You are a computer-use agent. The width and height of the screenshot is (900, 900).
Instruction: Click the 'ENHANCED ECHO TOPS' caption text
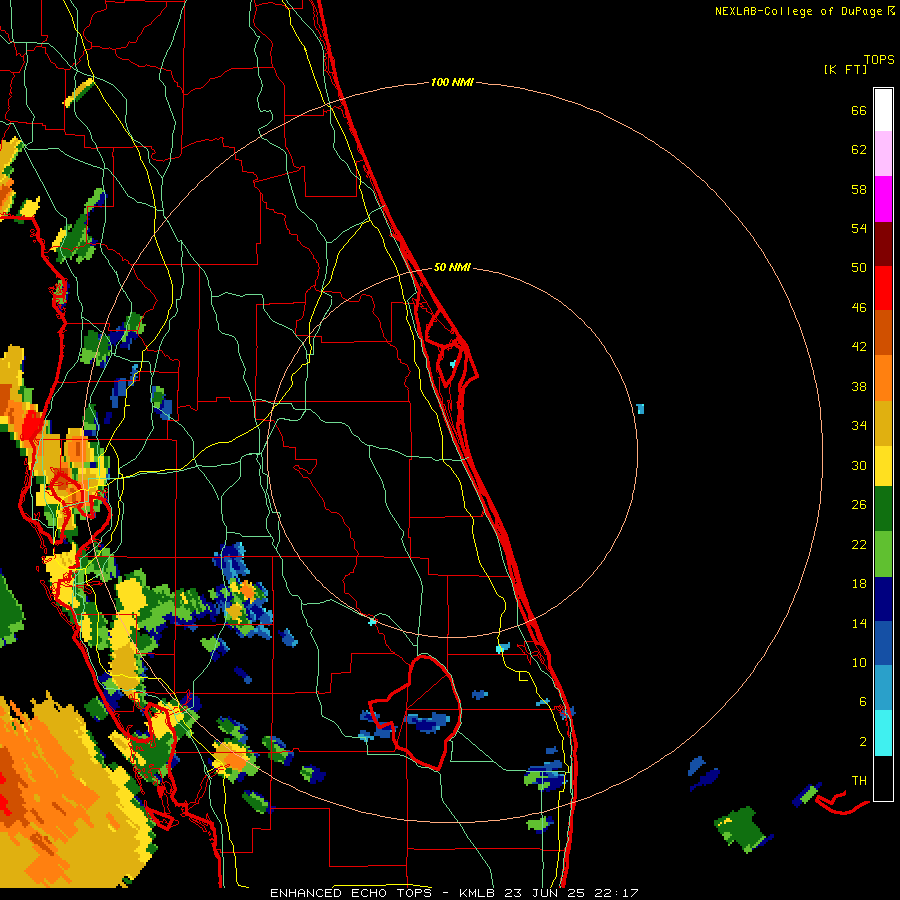(x=351, y=893)
